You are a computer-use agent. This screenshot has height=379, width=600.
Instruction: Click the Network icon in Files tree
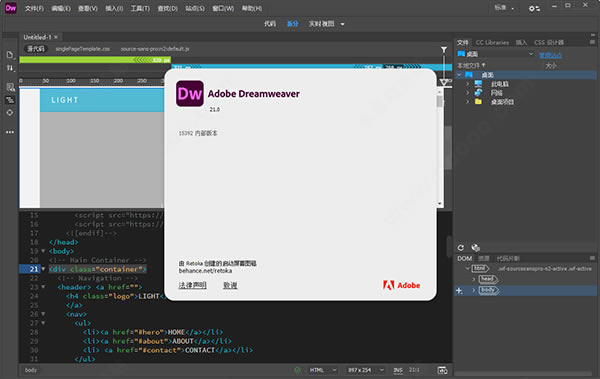tap(478, 93)
